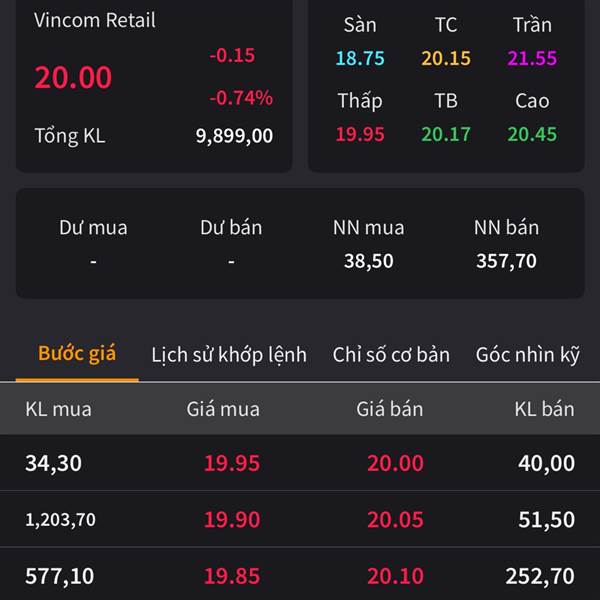
Task: Click the NN bán label
Action: click(506, 228)
